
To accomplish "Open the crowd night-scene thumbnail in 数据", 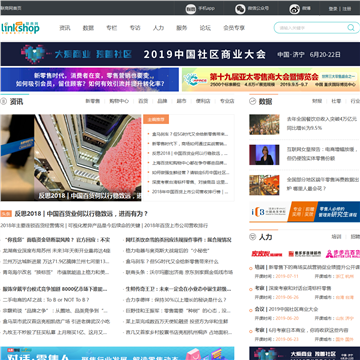I will [x=264, y=124].
